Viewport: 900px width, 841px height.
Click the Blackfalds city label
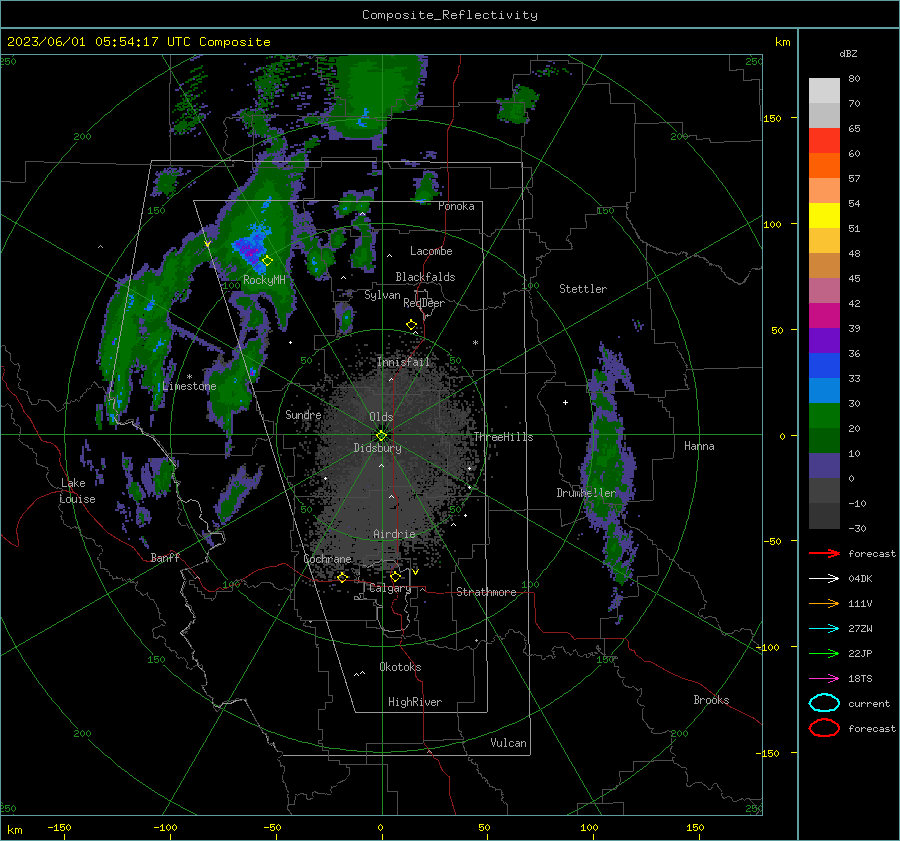coord(425,277)
